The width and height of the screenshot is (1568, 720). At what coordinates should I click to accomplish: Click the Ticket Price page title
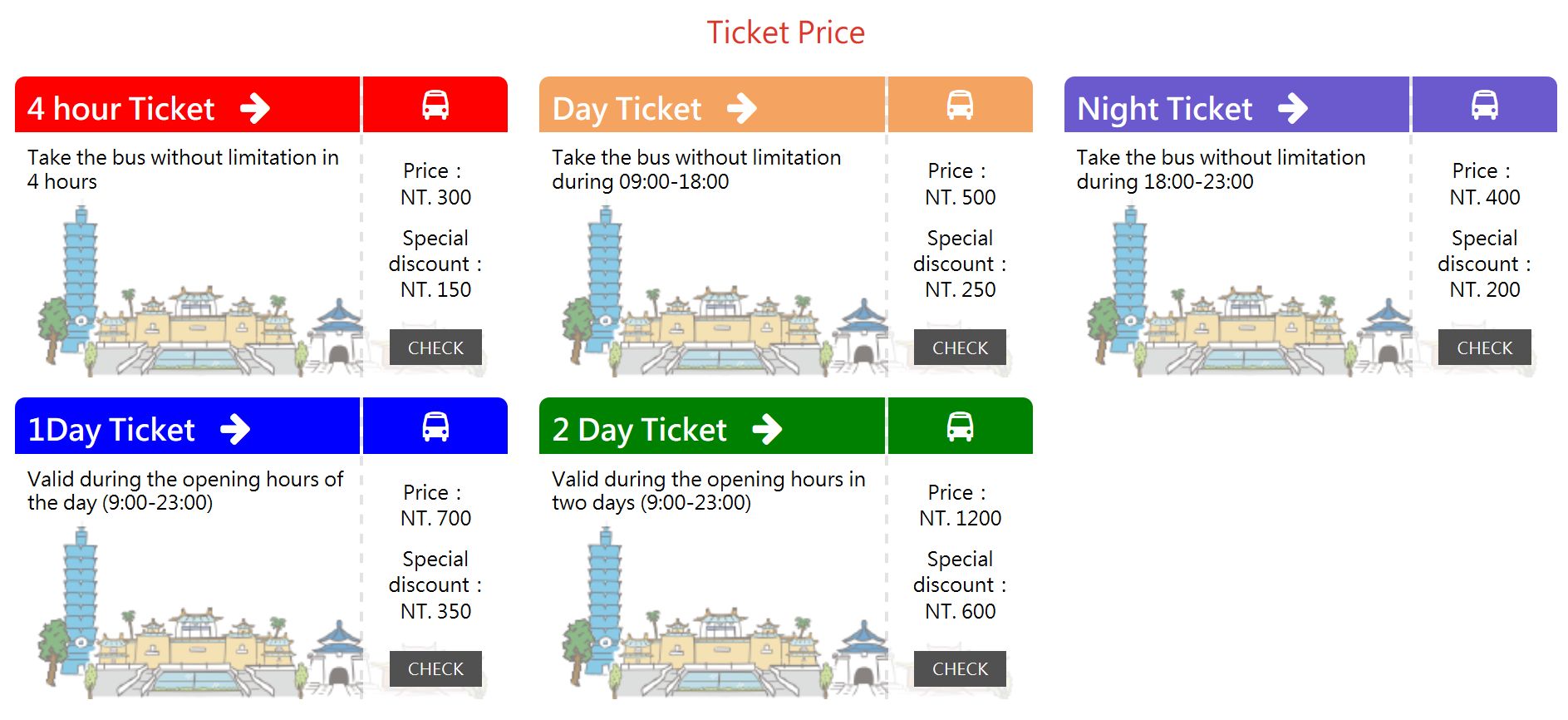(x=785, y=32)
